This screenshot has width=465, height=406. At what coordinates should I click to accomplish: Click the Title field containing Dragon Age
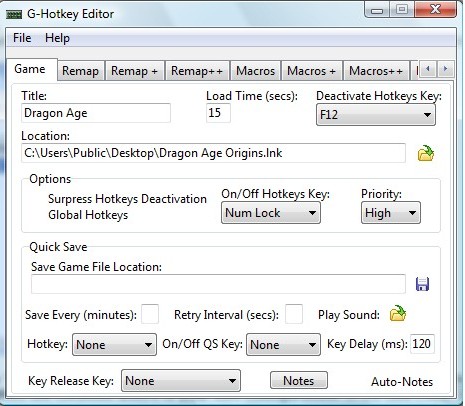[96, 113]
